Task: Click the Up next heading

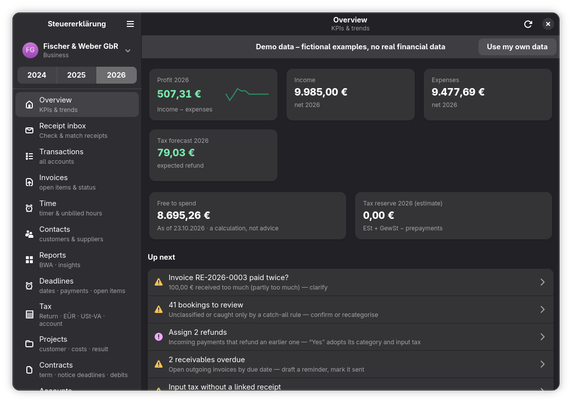Action: tap(161, 257)
